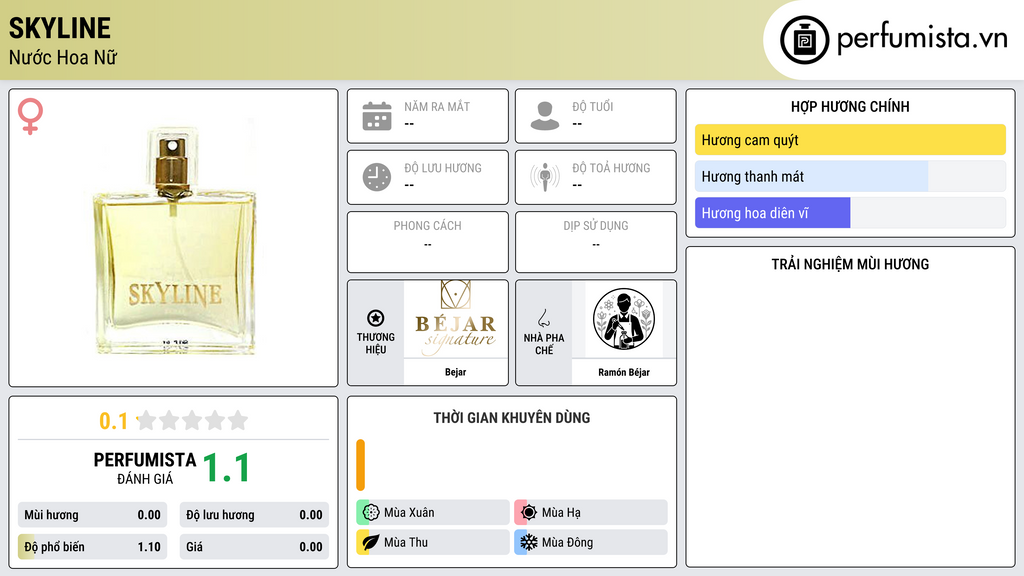Select the Mùa Thu leaf icon
This screenshot has height=576, width=1024.
pyautogui.click(x=371, y=542)
